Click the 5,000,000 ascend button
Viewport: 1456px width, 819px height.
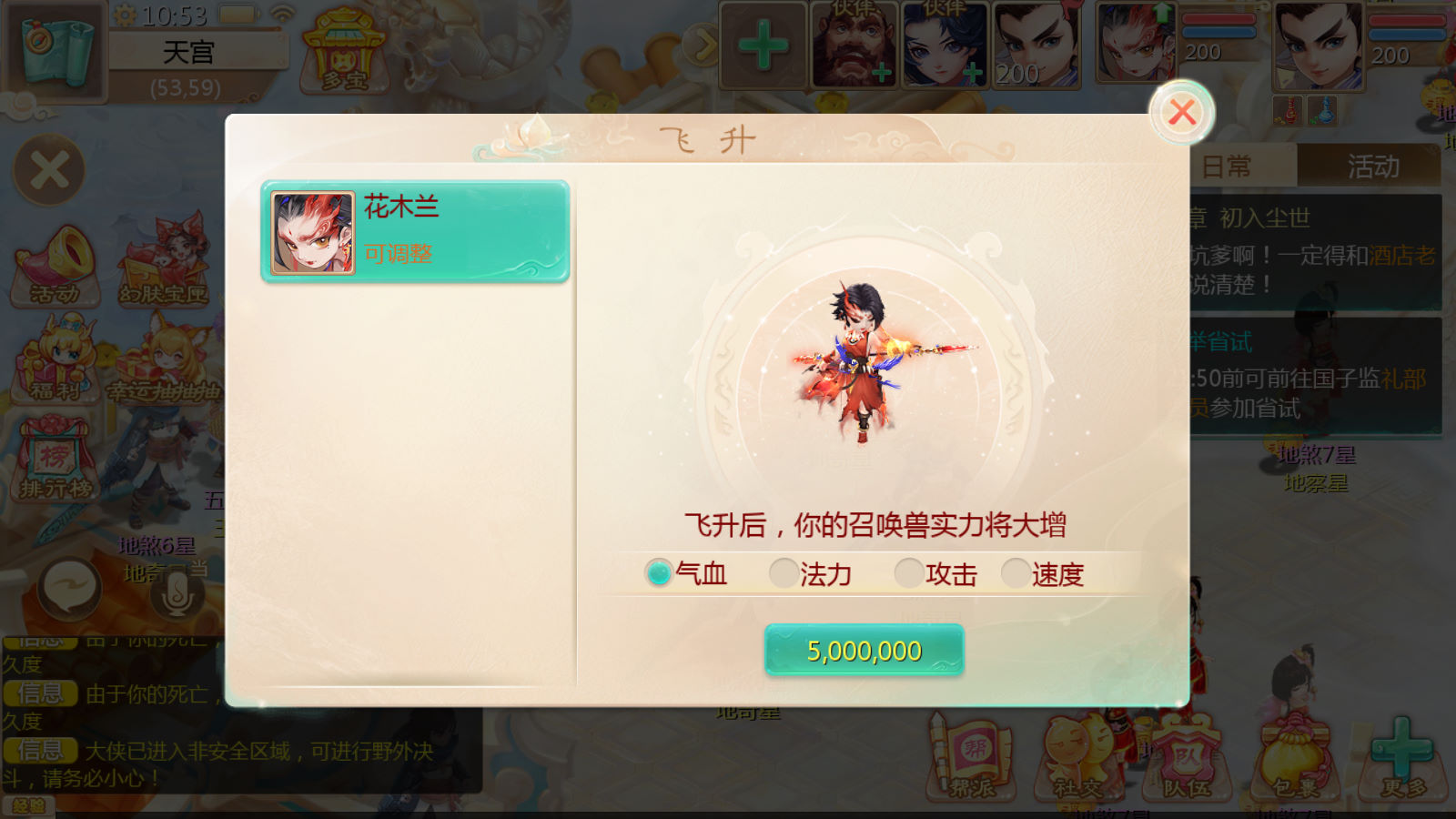tap(864, 651)
